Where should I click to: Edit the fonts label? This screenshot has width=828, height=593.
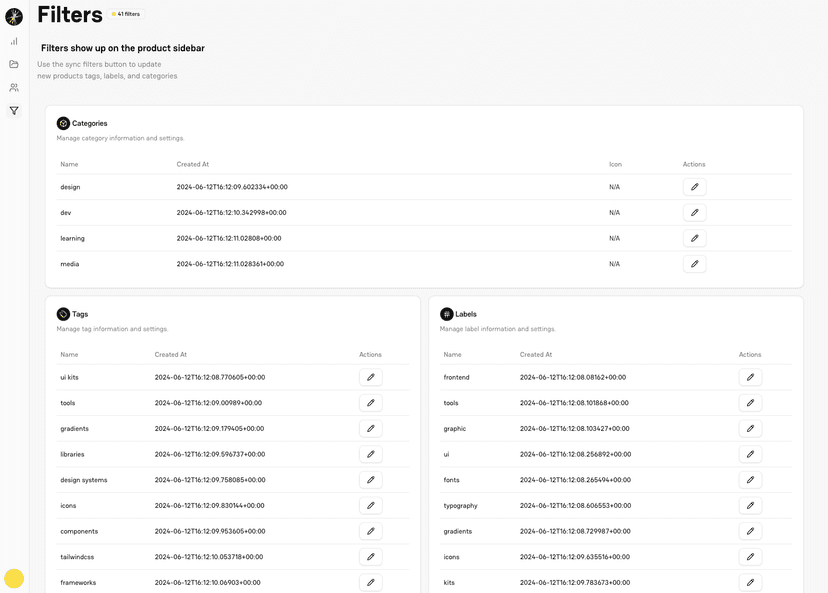click(x=750, y=480)
